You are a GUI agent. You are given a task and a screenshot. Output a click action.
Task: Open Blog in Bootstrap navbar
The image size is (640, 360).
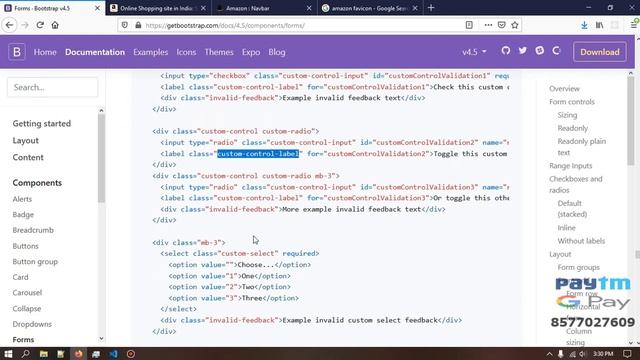pyautogui.click(x=277, y=52)
